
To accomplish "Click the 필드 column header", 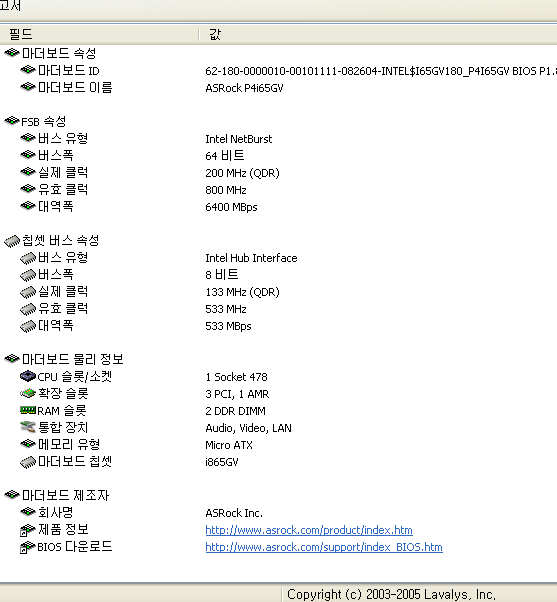I will pos(99,34).
